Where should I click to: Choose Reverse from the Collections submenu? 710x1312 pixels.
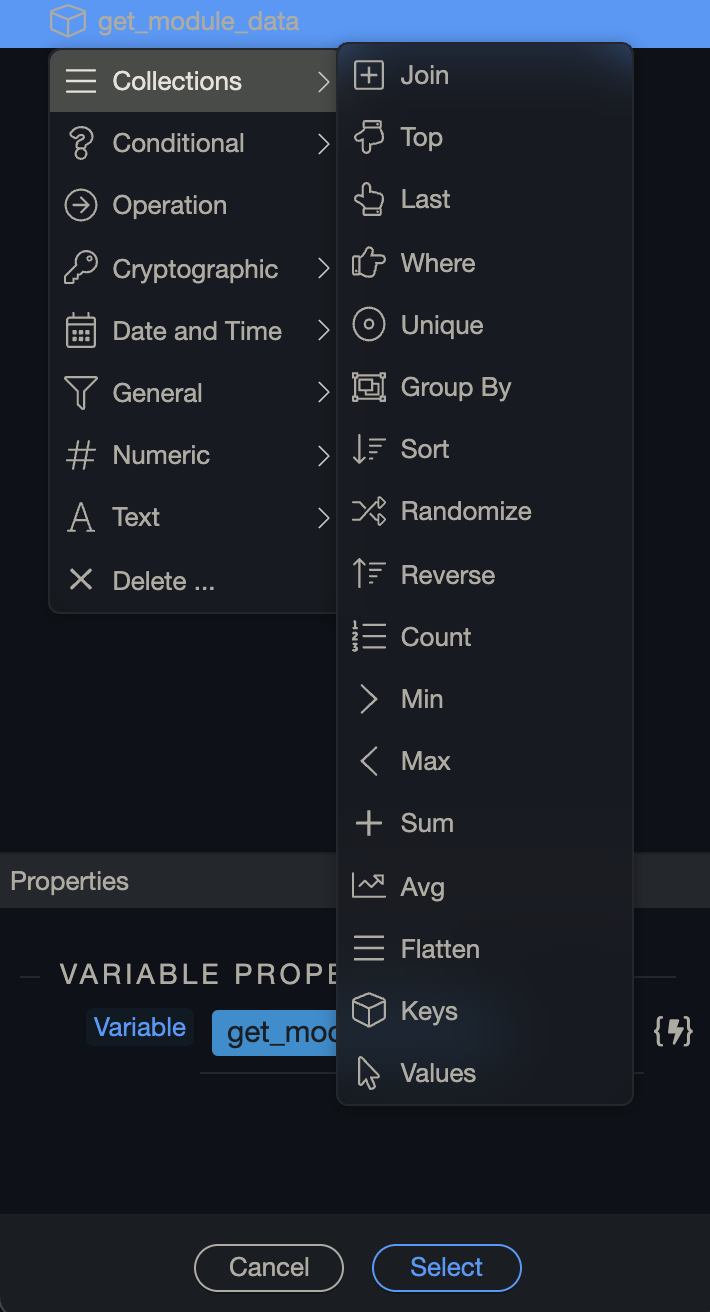pyautogui.click(x=448, y=574)
